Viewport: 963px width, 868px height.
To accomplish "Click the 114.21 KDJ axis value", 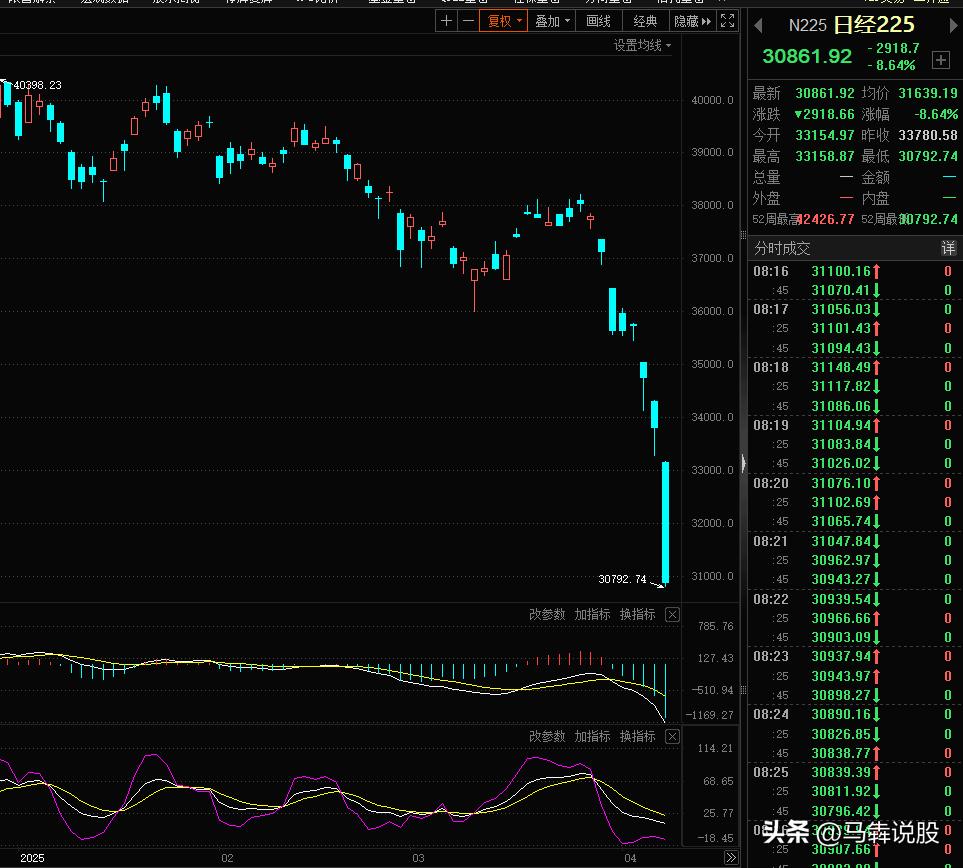I will 715,748.
